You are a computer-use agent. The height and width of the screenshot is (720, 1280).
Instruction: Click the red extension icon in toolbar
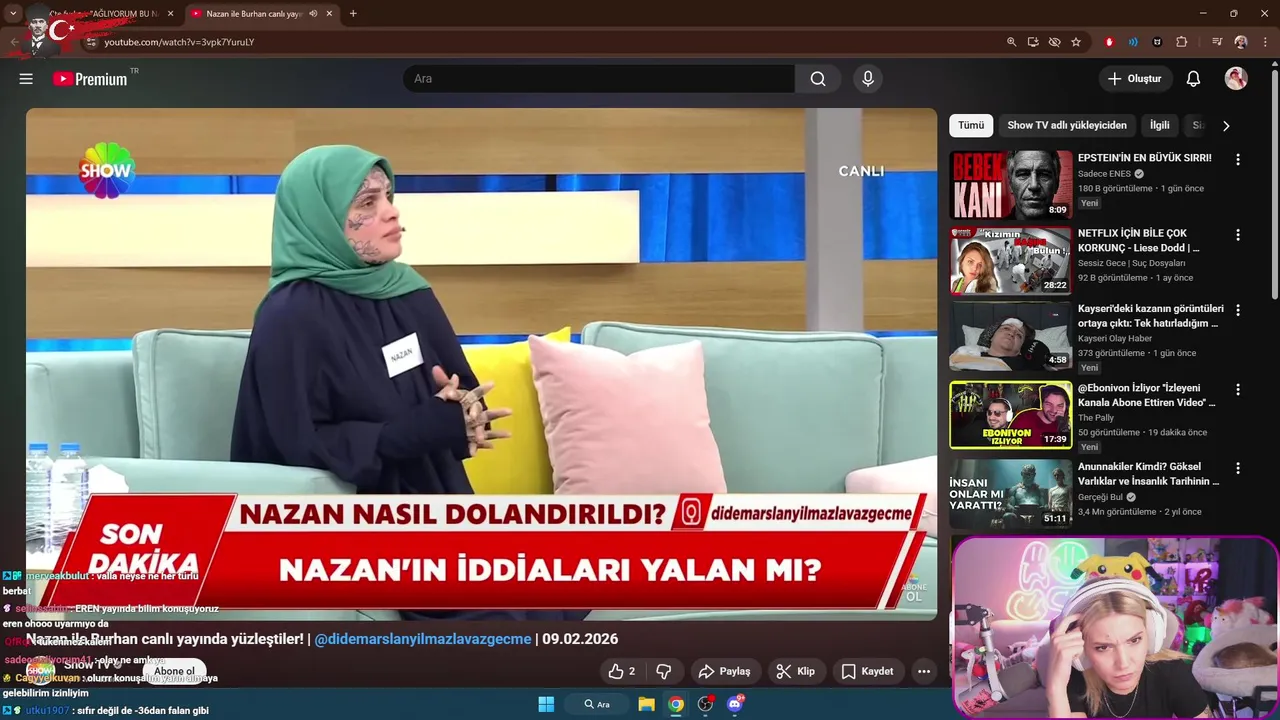point(1109,42)
